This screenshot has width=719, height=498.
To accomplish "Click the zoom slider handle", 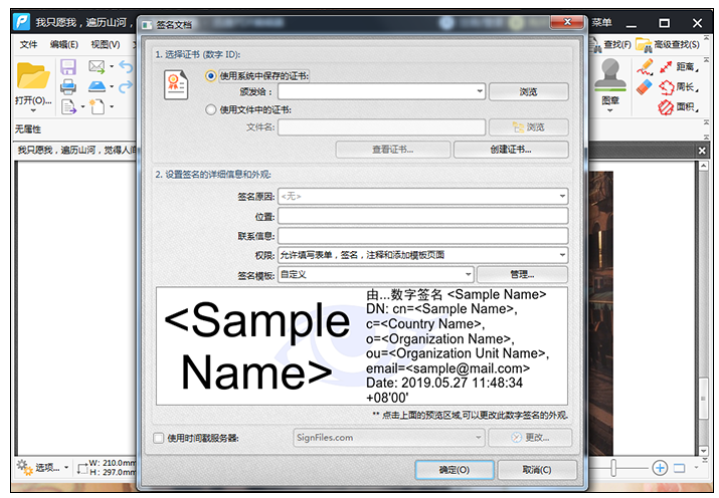I will click(614, 468).
